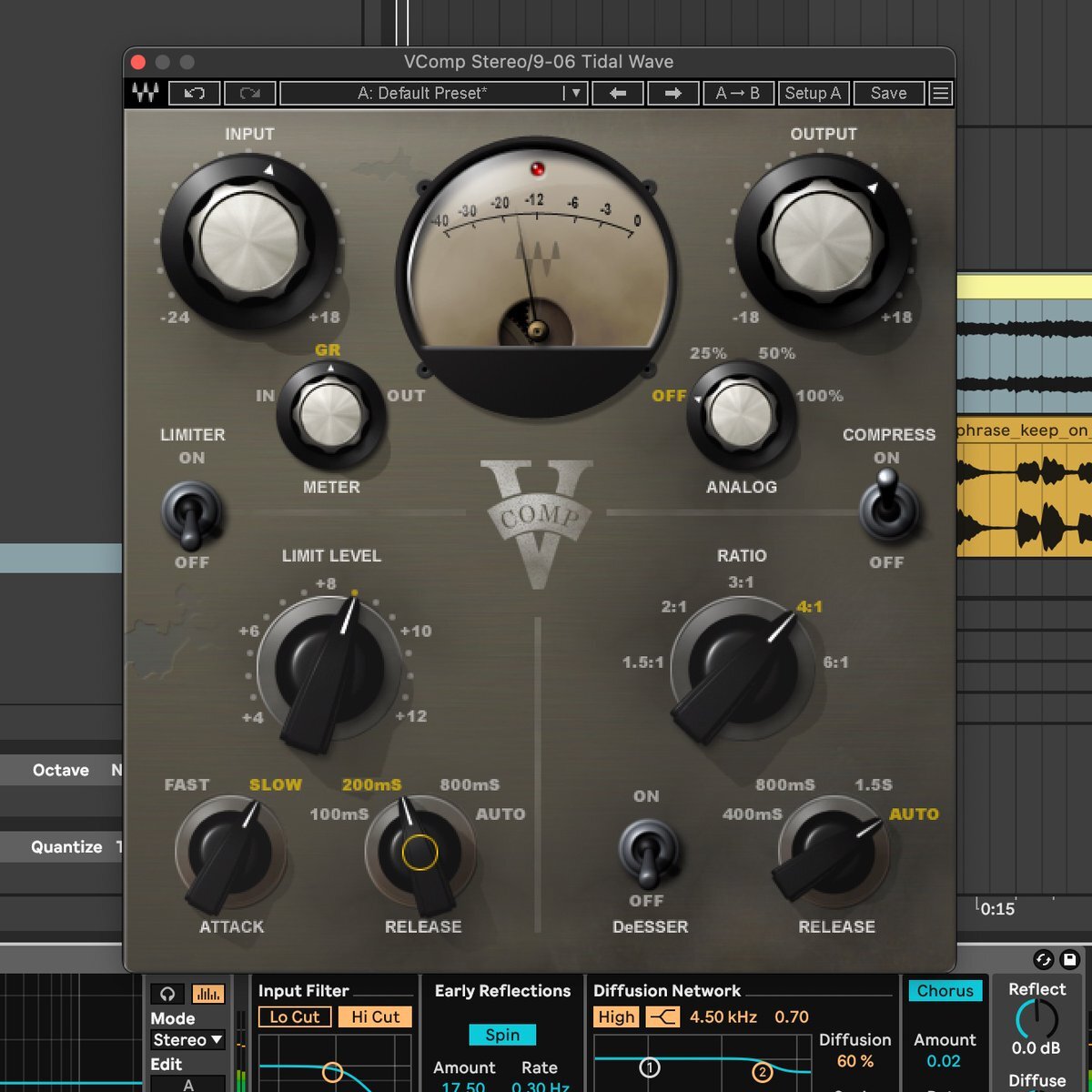Edit 4.50 kHz frequency value
Image resolution: width=1092 pixels, height=1092 pixels.
(x=723, y=1017)
